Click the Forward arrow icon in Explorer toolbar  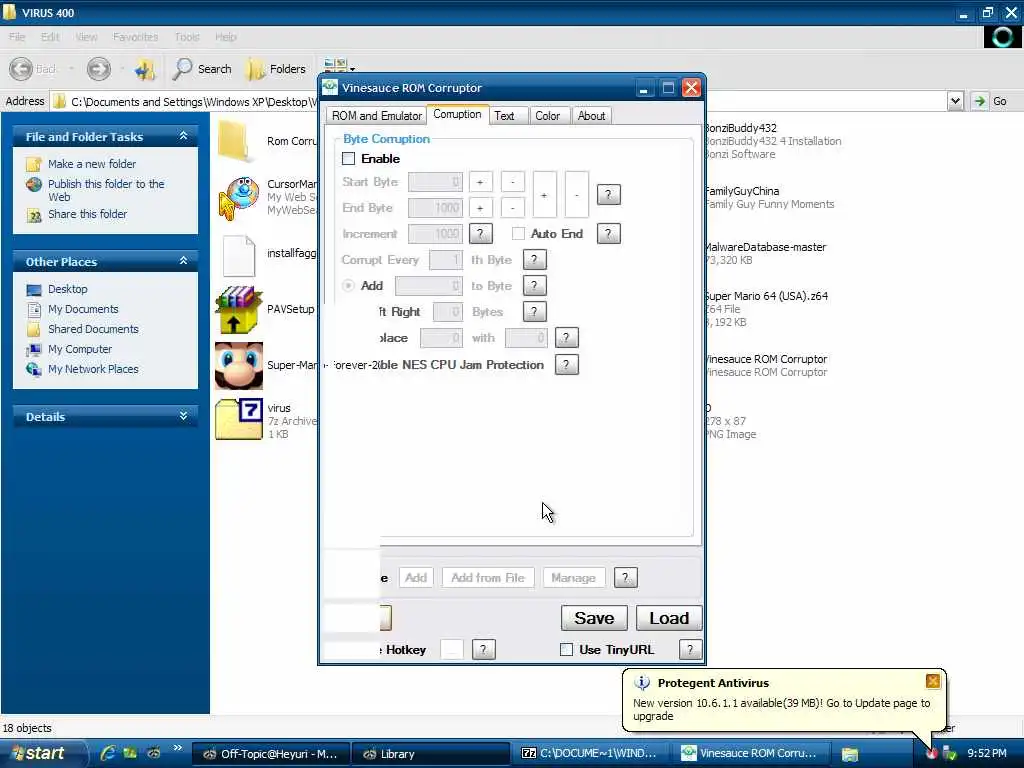[x=99, y=69]
